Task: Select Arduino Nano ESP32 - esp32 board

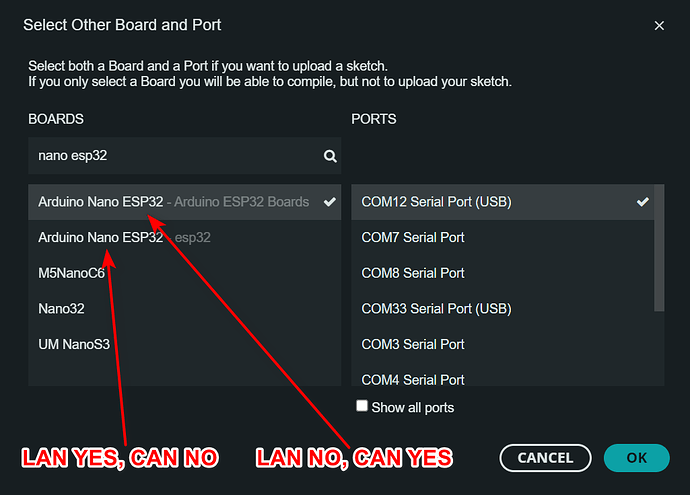Action: (124, 237)
